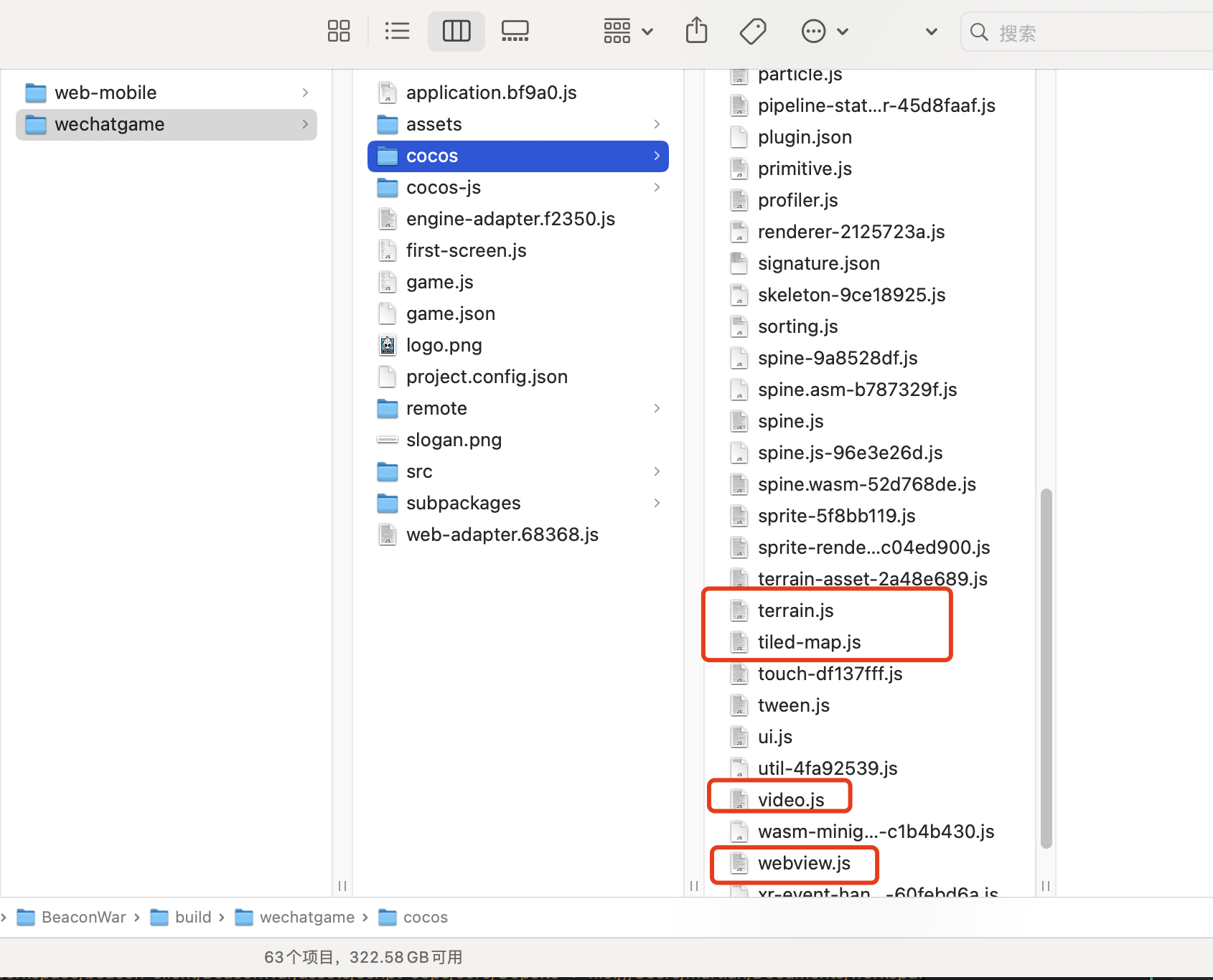The width and height of the screenshot is (1213, 980).
Task: Open the group-by options dropdown
Action: click(629, 32)
